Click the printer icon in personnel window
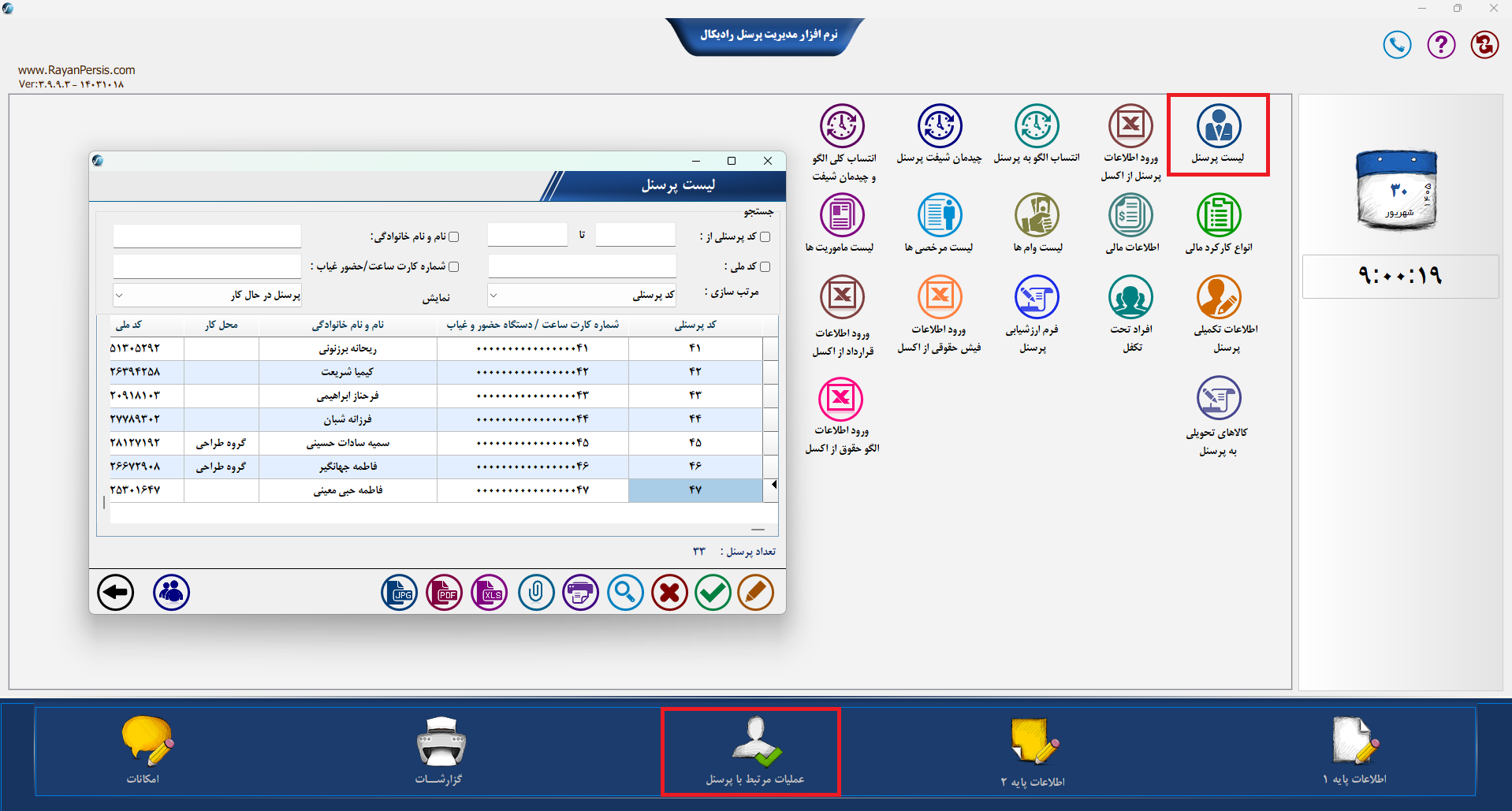The image size is (1512, 811). point(580,593)
